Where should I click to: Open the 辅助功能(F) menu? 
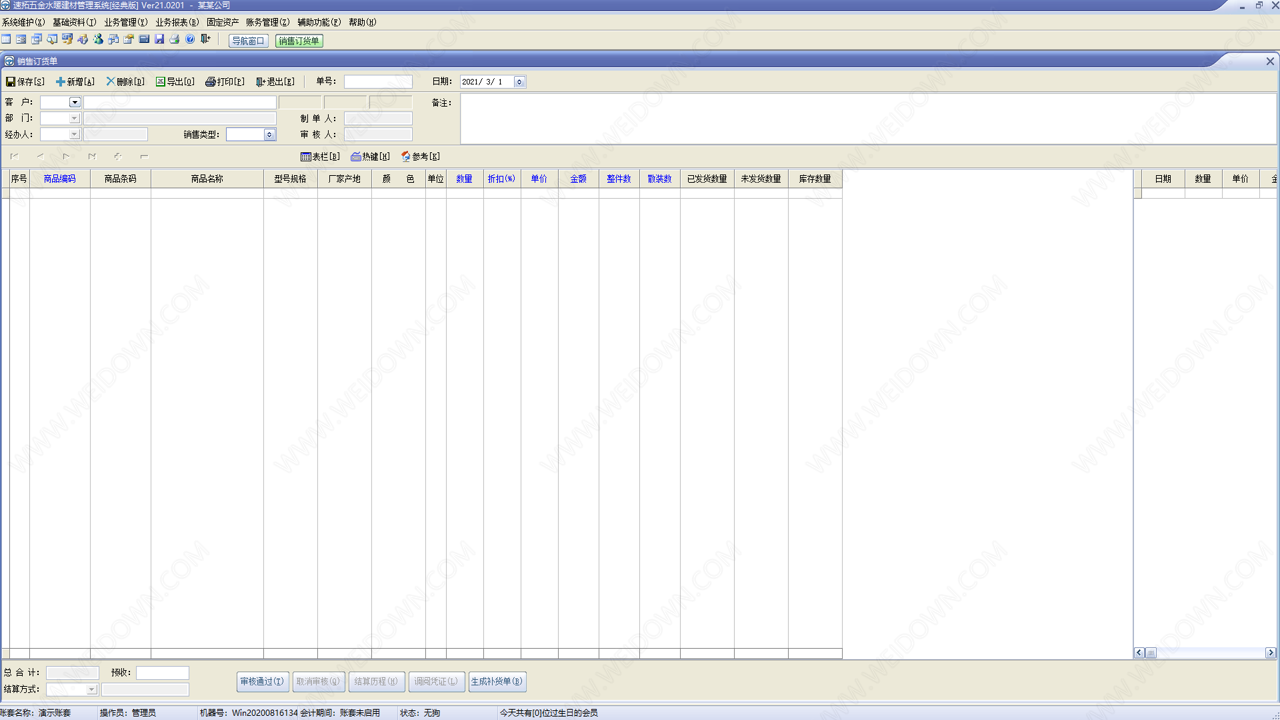click(x=319, y=22)
